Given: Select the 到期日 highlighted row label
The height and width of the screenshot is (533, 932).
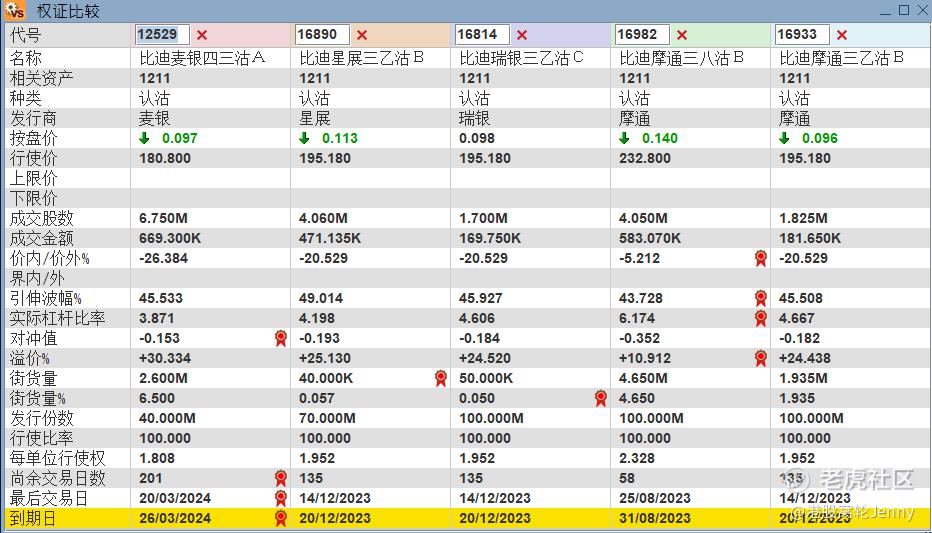Looking at the screenshot, I should tap(33, 518).
